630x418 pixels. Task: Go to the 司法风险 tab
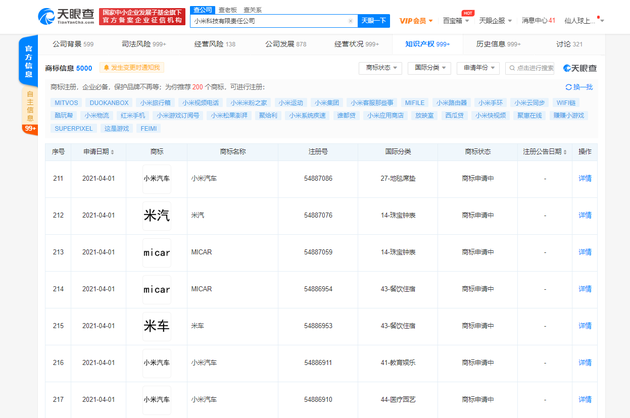143,44
